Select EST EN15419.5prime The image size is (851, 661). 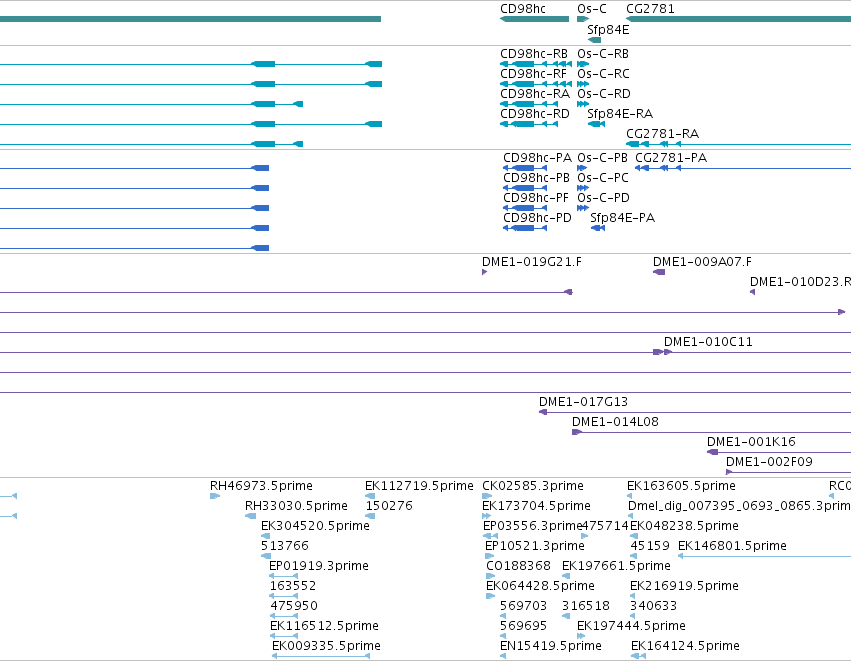point(551,647)
